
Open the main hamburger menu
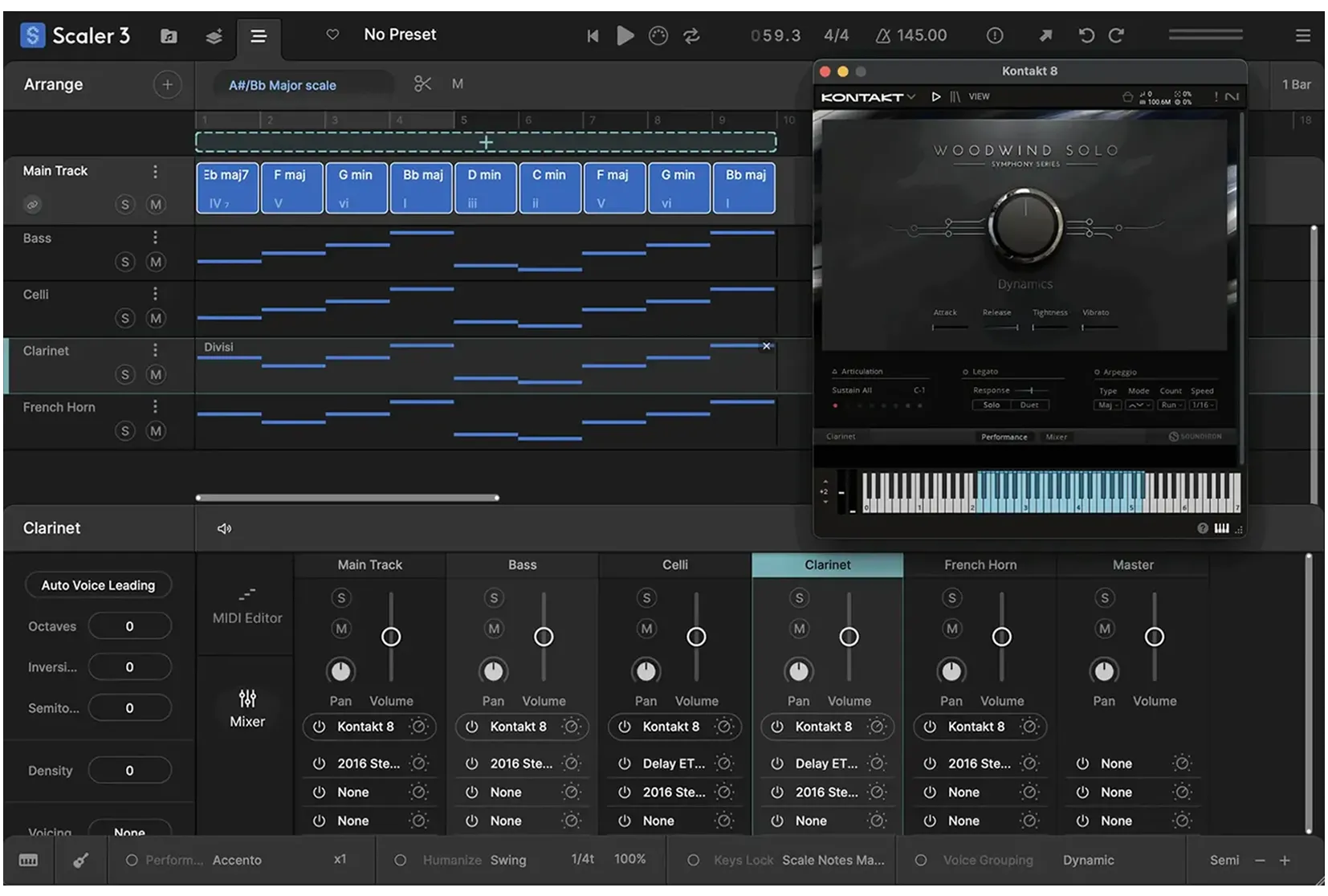[x=1303, y=35]
